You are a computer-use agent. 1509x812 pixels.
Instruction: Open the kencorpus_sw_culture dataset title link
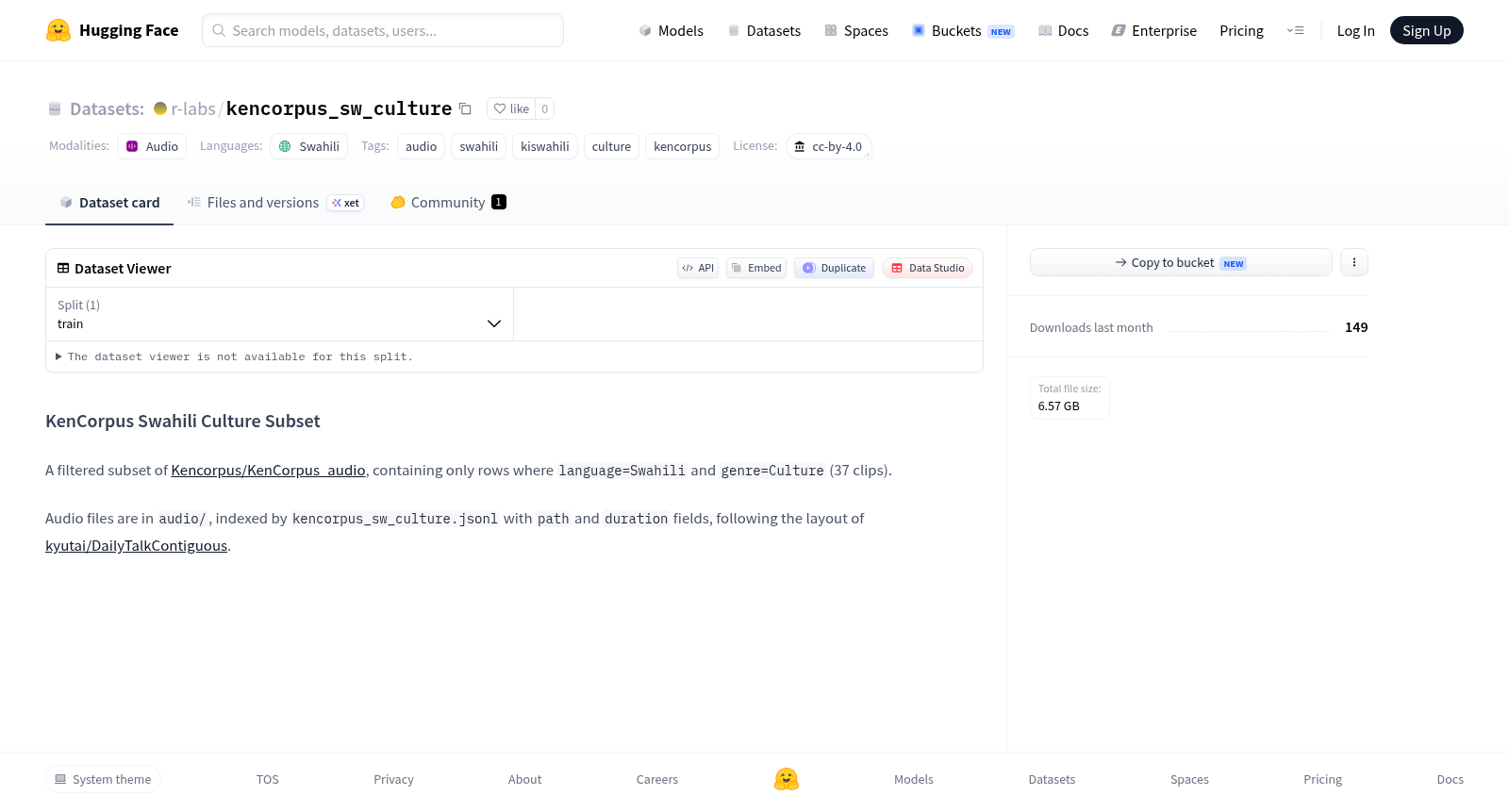[x=340, y=108]
